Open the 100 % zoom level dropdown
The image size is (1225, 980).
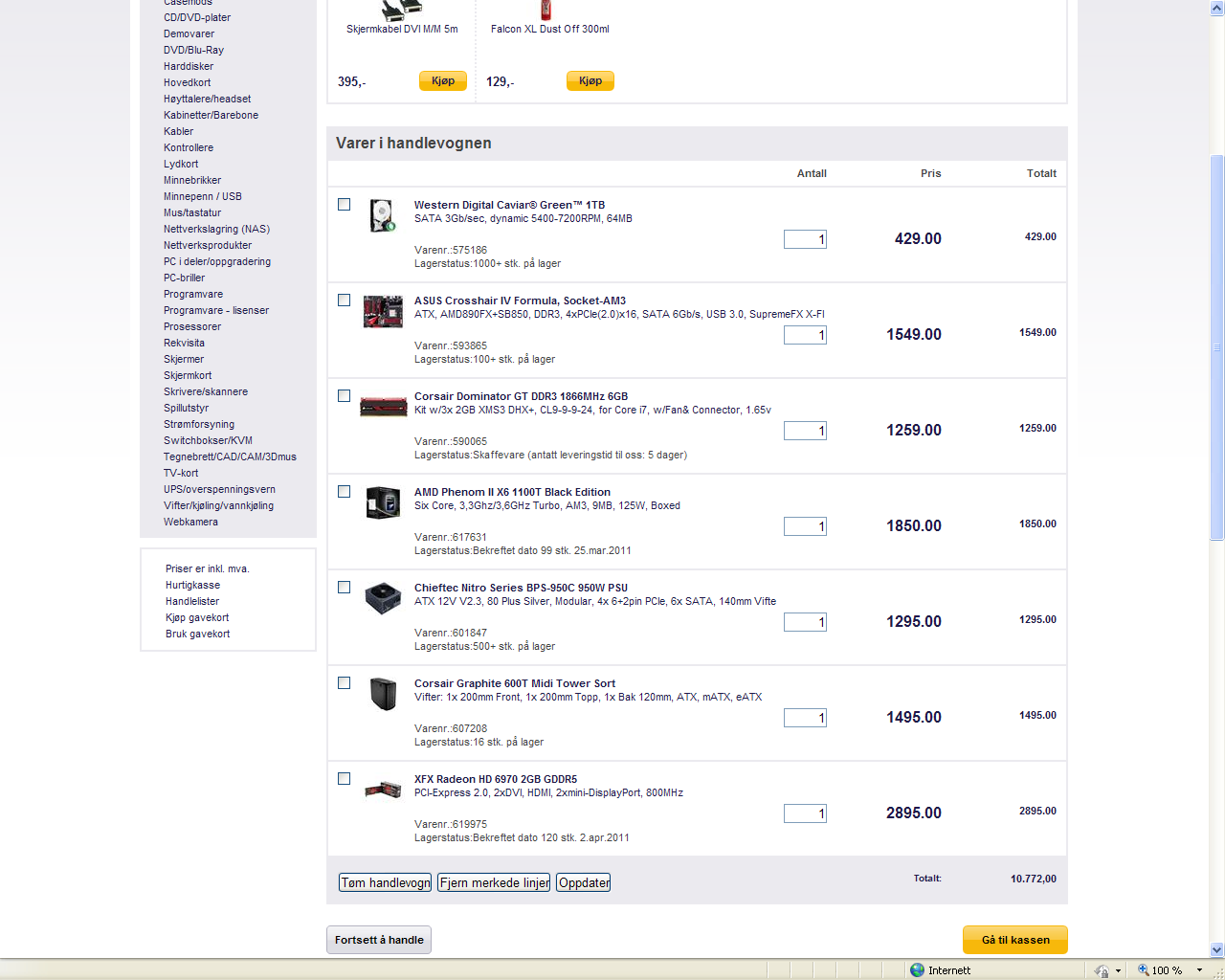coord(1199,970)
